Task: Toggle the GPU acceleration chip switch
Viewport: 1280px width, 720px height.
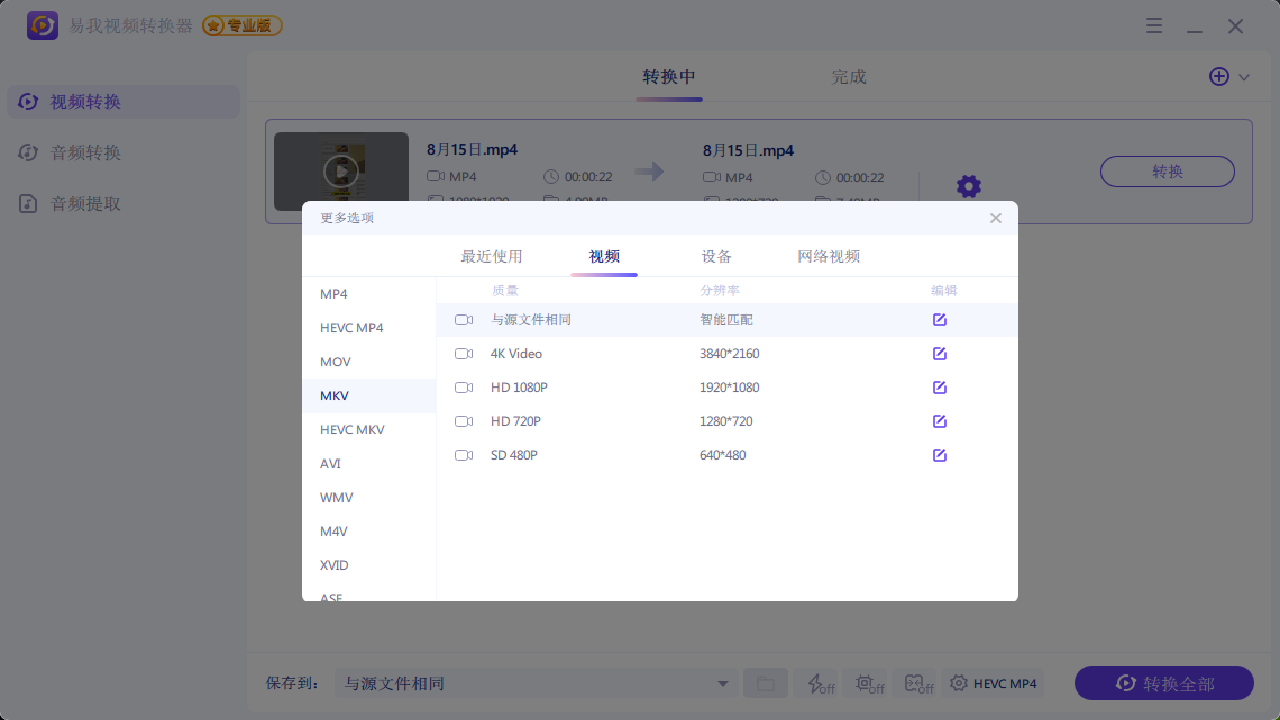Action: [x=869, y=684]
